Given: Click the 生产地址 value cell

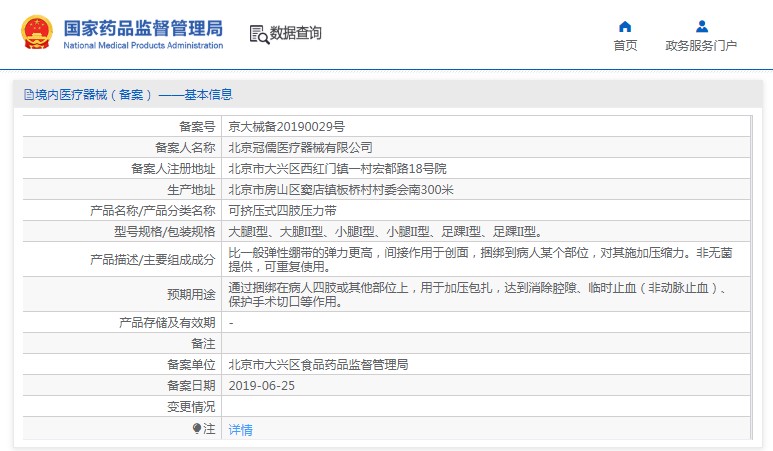Looking at the screenshot, I should click(x=341, y=190).
